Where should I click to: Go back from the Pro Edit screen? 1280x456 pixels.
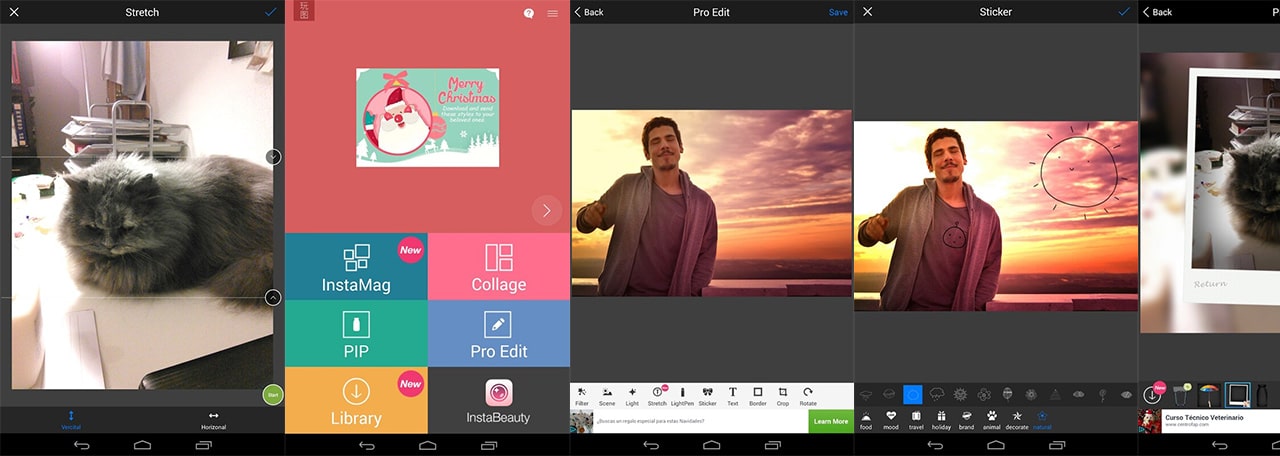(x=589, y=12)
